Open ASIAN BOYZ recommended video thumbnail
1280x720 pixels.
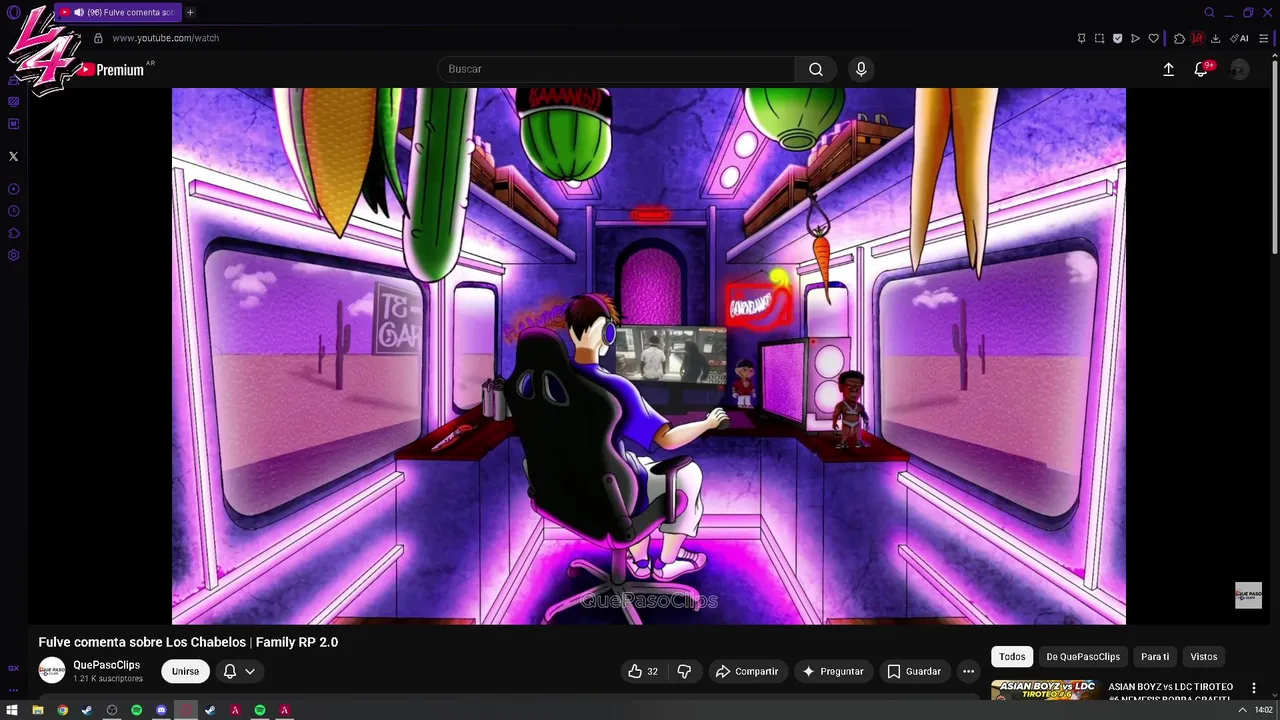[x=1046, y=690]
